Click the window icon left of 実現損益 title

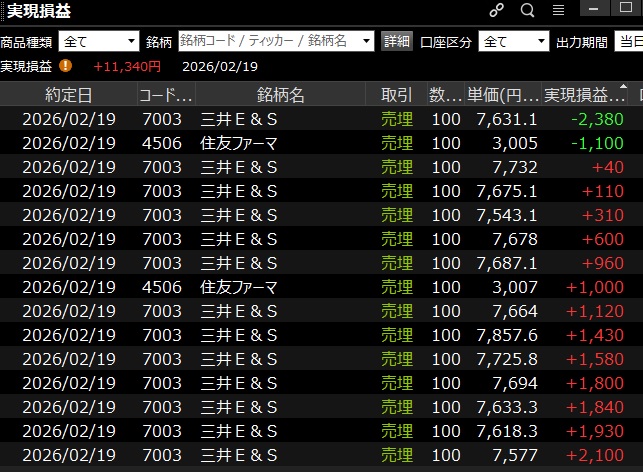[4, 11]
